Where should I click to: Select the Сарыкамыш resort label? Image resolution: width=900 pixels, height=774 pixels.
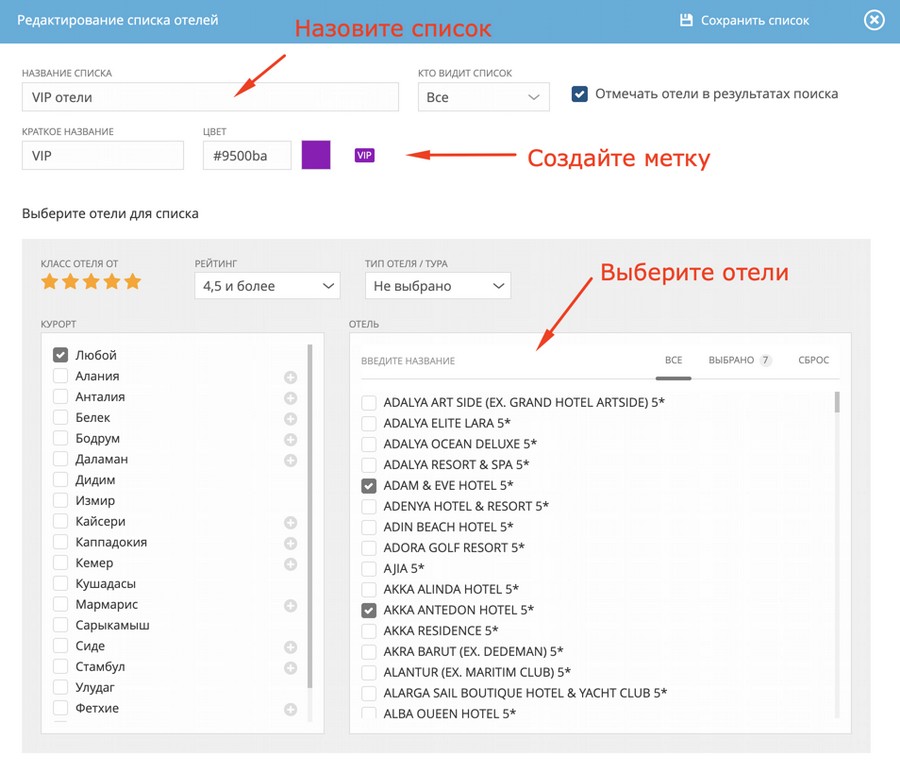[112, 625]
